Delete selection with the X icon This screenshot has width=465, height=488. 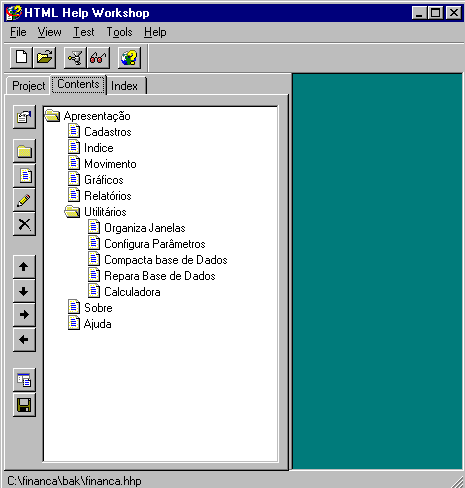[x=24, y=224]
